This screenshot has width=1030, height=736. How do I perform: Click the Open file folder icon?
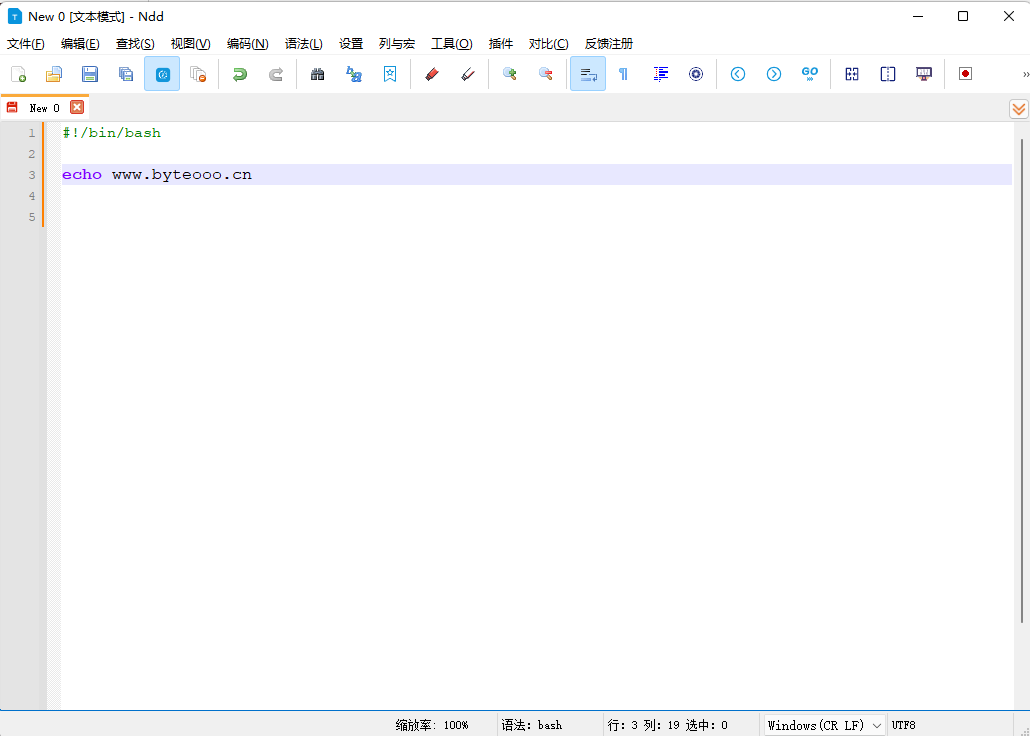[x=54, y=74]
